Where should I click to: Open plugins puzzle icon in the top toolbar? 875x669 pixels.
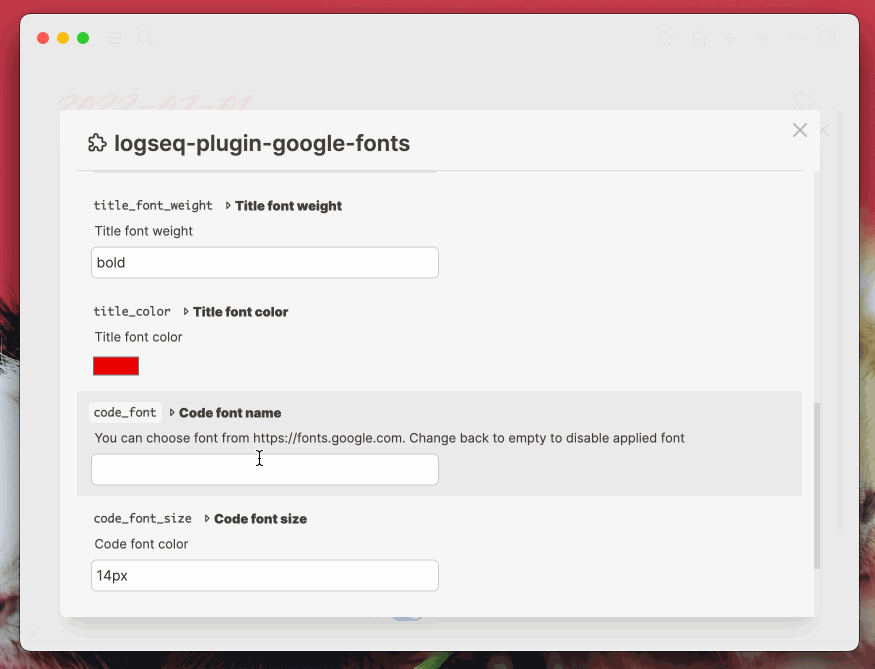664,38
